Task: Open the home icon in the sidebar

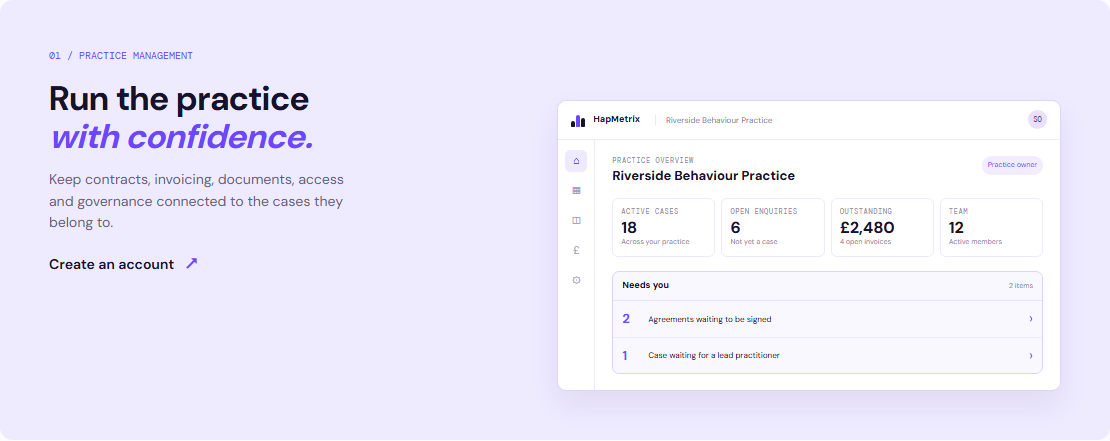Action: tap(576, 161)
